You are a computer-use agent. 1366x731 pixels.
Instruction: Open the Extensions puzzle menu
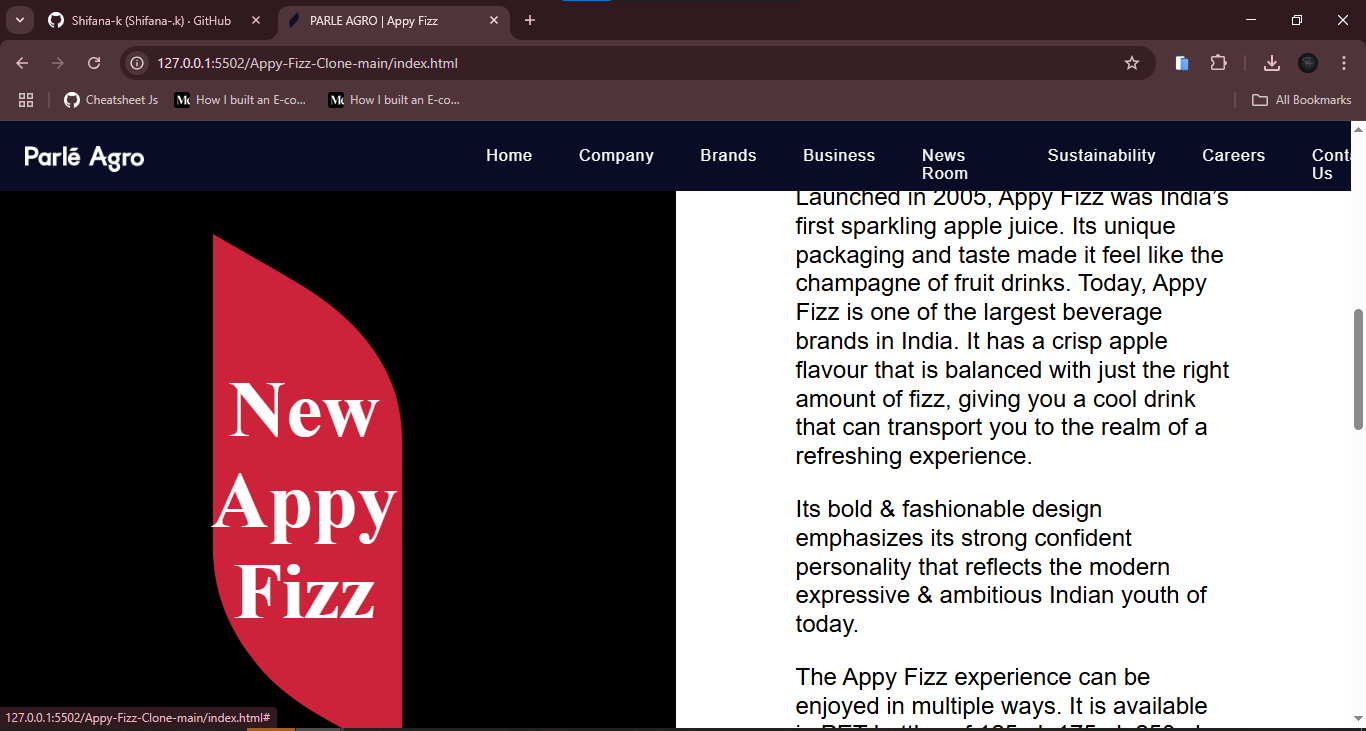coord(1218,63)
